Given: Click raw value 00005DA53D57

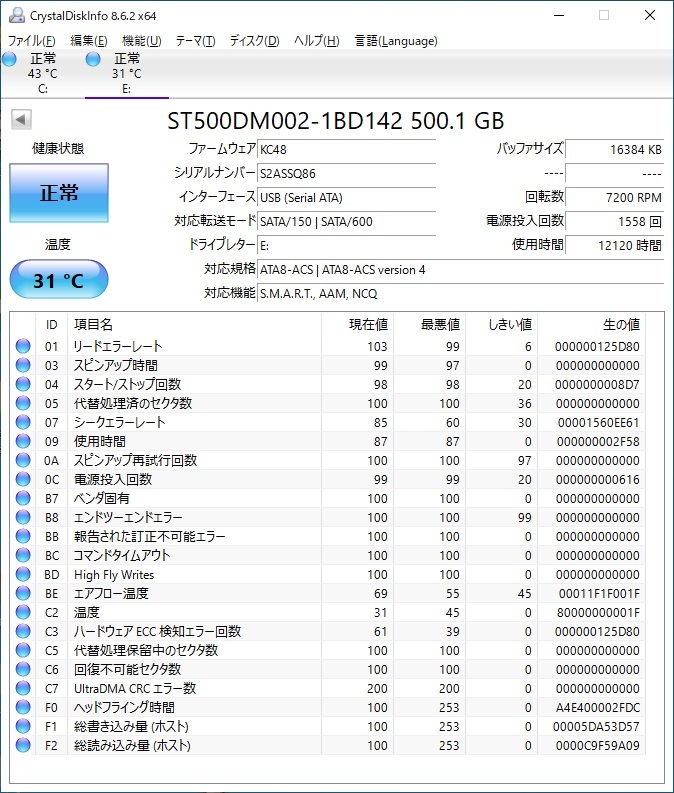Looking at the screenshot, I should (x=597, y=726).
